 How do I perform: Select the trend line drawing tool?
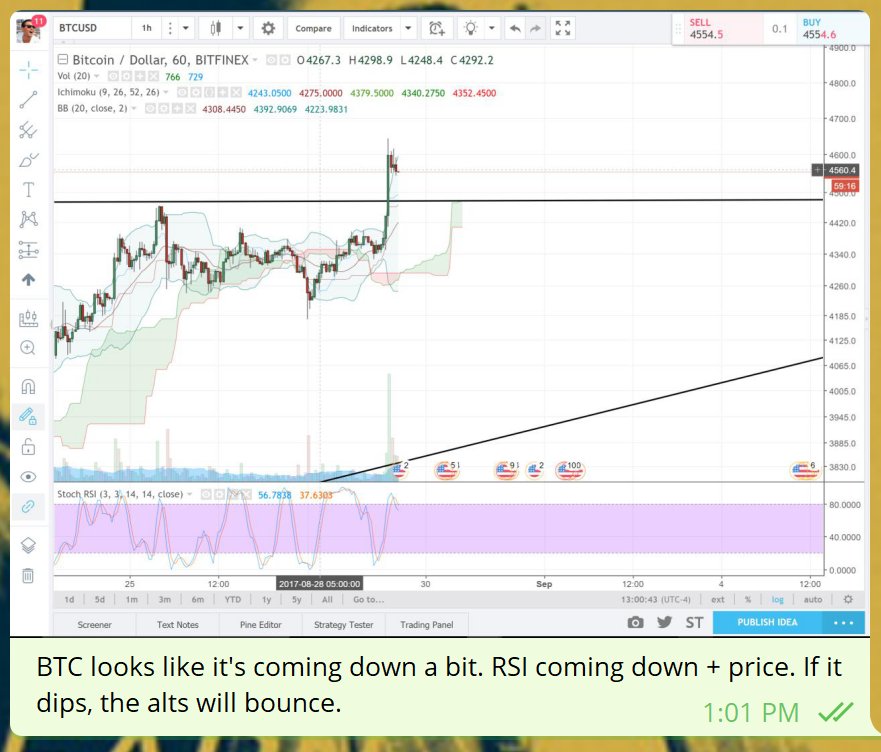[28, 100]
